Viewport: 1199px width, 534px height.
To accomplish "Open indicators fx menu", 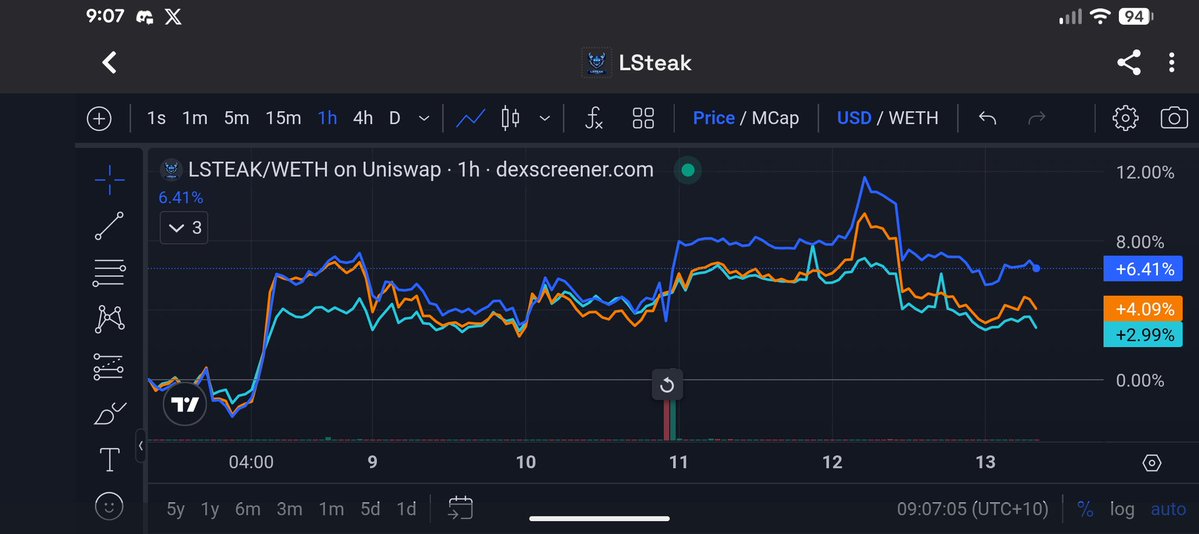I will pos(594,119).
